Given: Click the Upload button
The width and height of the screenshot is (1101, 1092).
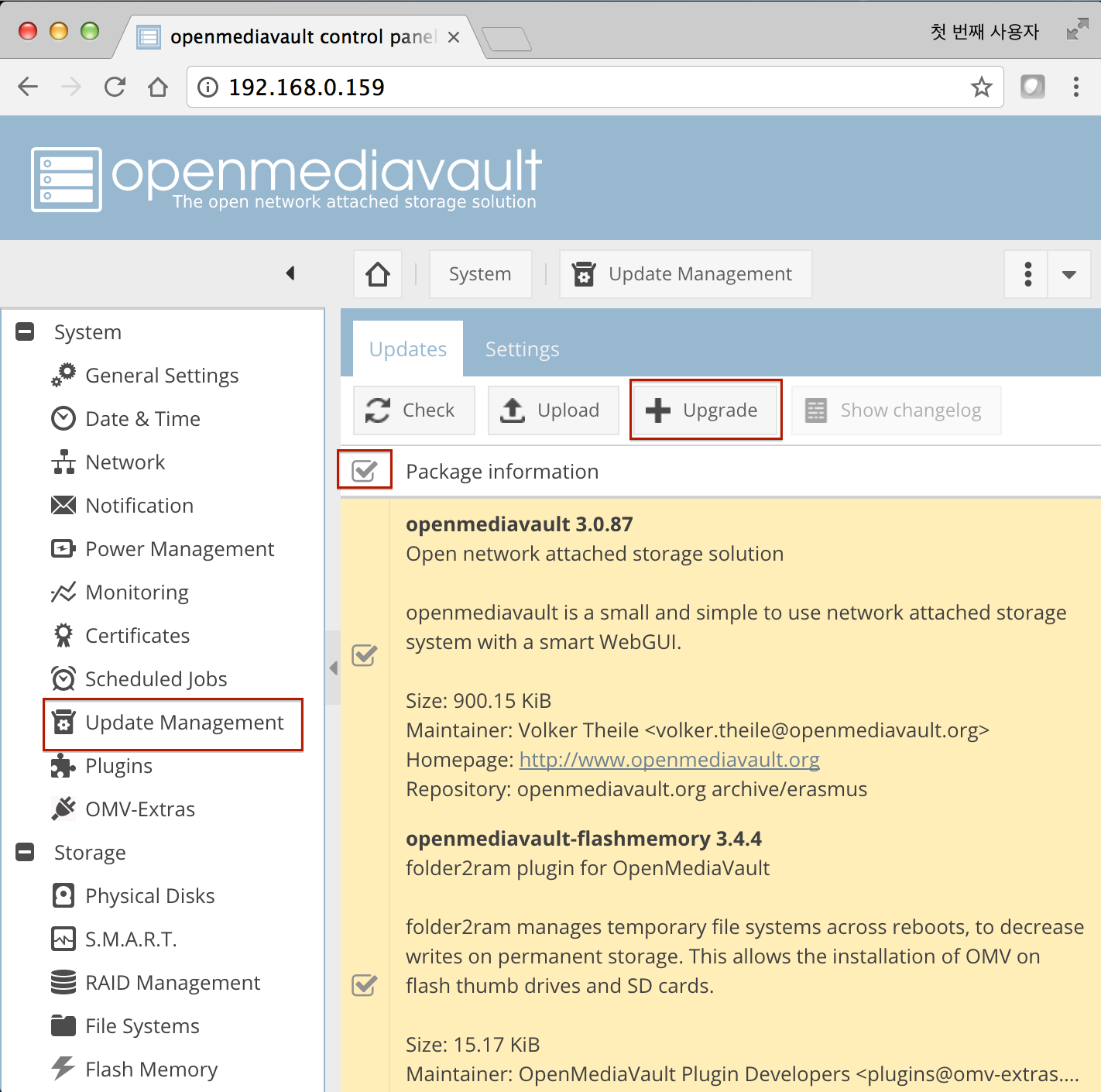Looking at the screenshot, I should 554,410.
